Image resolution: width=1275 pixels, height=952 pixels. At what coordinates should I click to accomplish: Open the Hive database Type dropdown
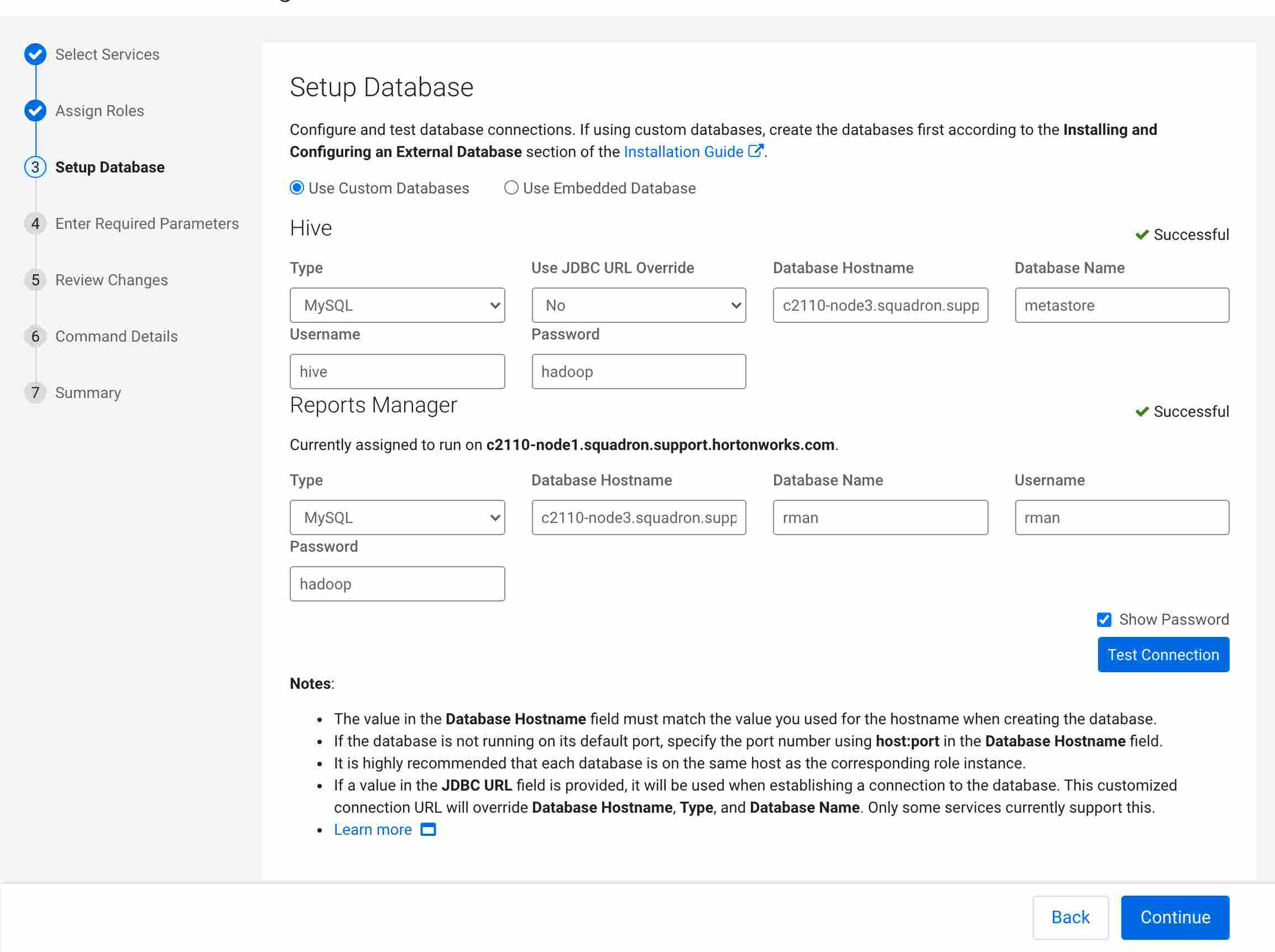(x=397, y=305)
